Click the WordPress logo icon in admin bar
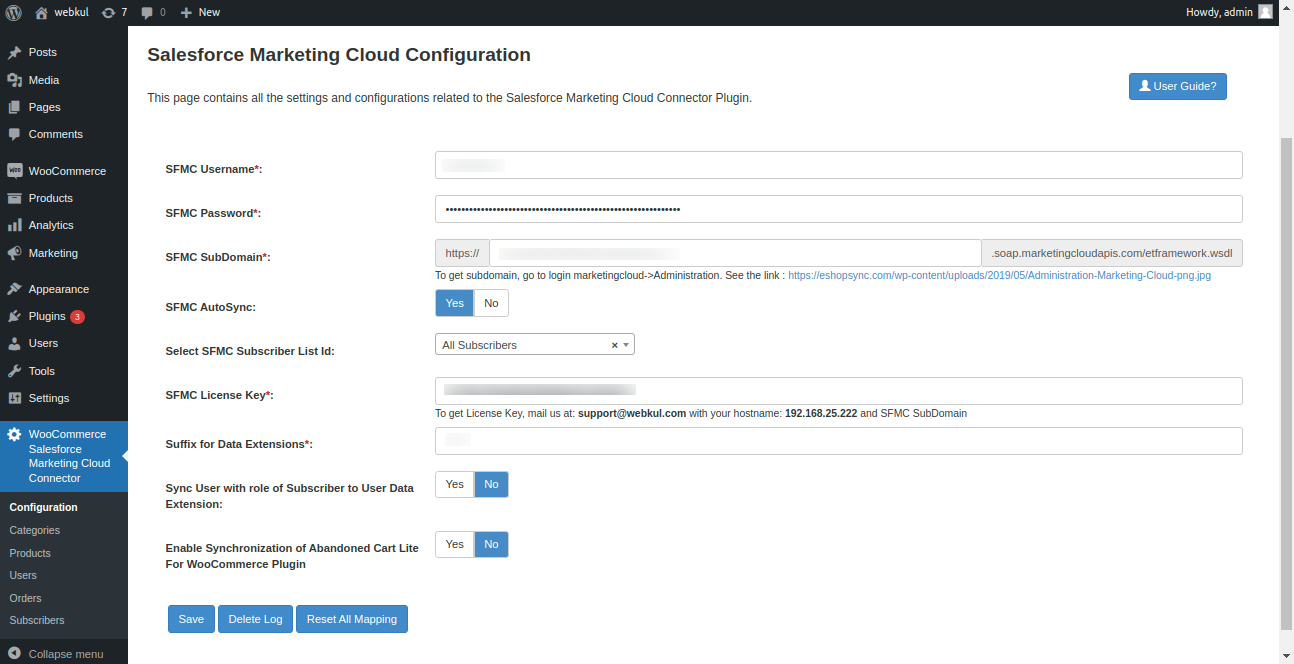 pyautogui.click(x=14, y=12)
